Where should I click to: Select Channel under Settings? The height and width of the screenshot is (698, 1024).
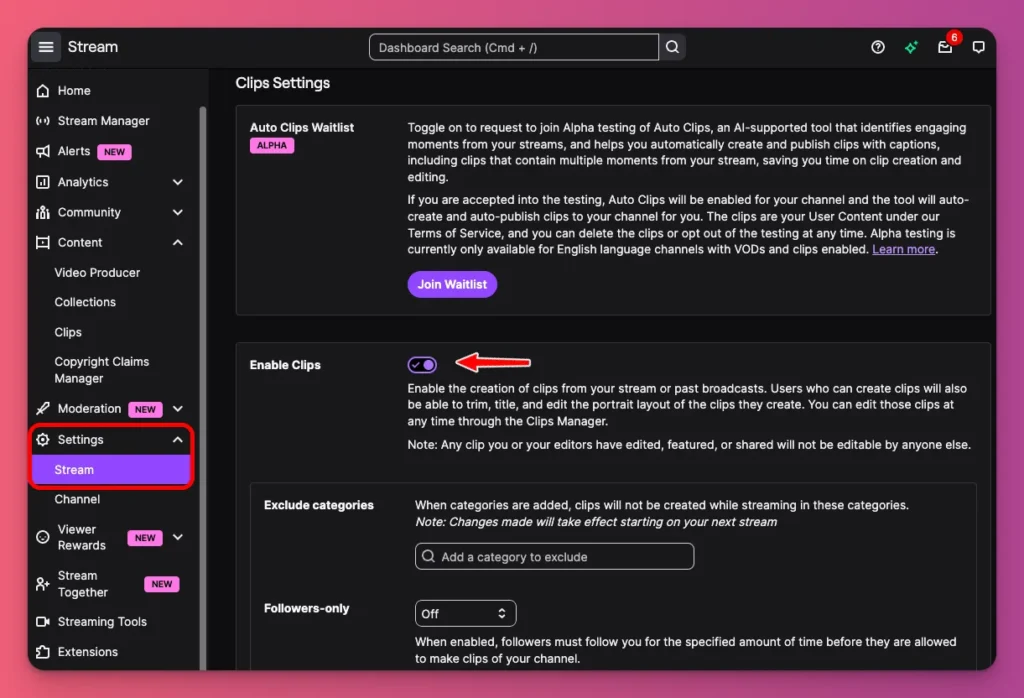tap(75, 499)
